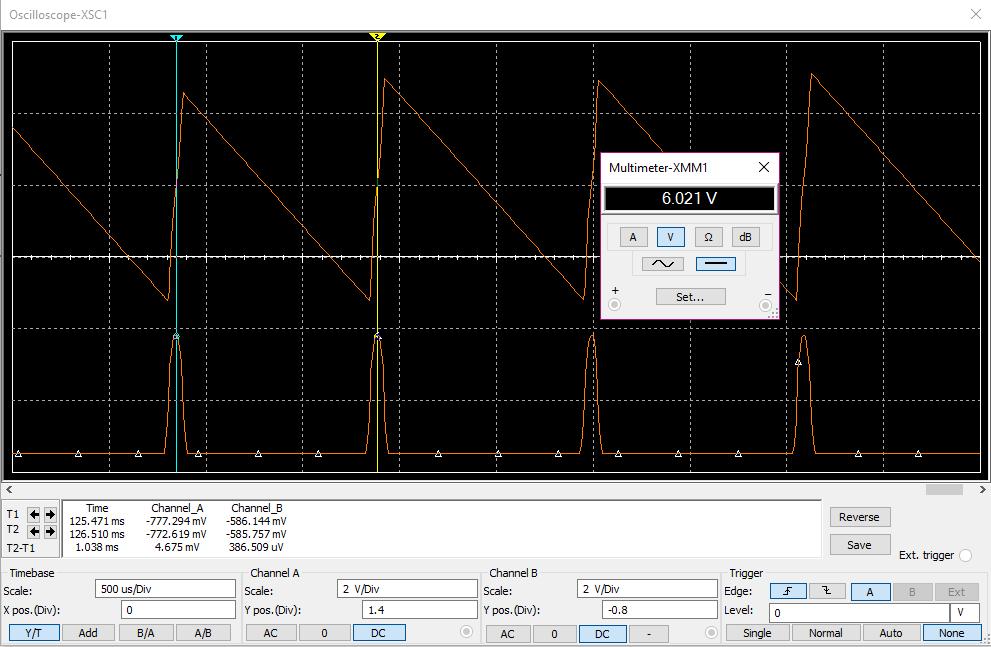This screenshot has height=647, width=991.
Task: Set trigger mode to Normal
Action: [x=825, y=632]
